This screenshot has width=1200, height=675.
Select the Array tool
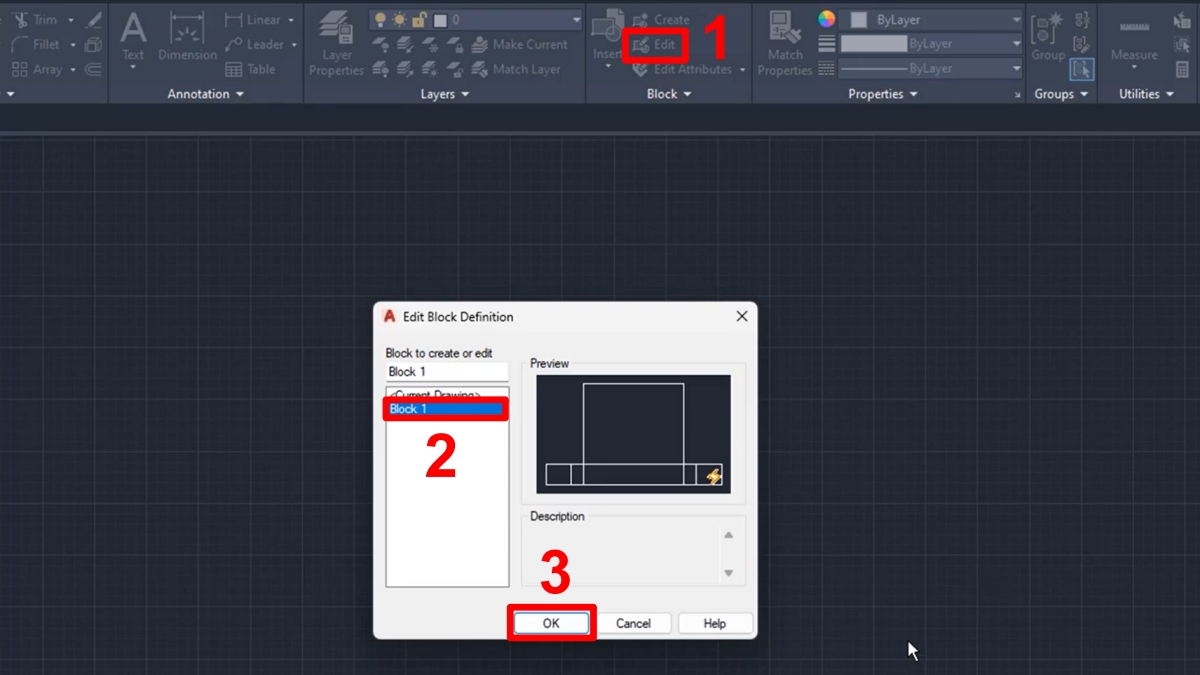coord(37,69)
